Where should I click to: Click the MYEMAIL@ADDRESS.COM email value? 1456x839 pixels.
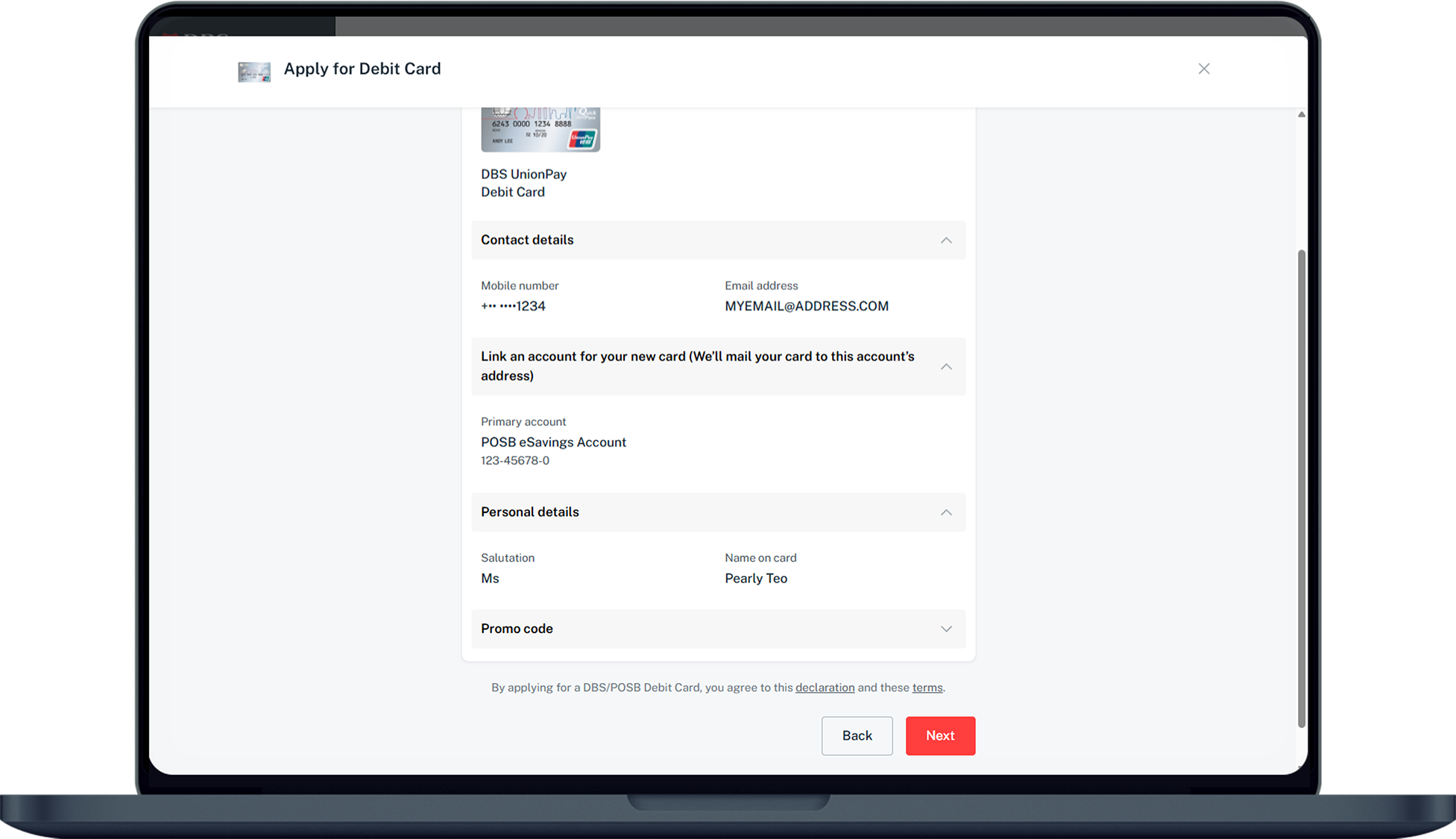pos(806,306)
